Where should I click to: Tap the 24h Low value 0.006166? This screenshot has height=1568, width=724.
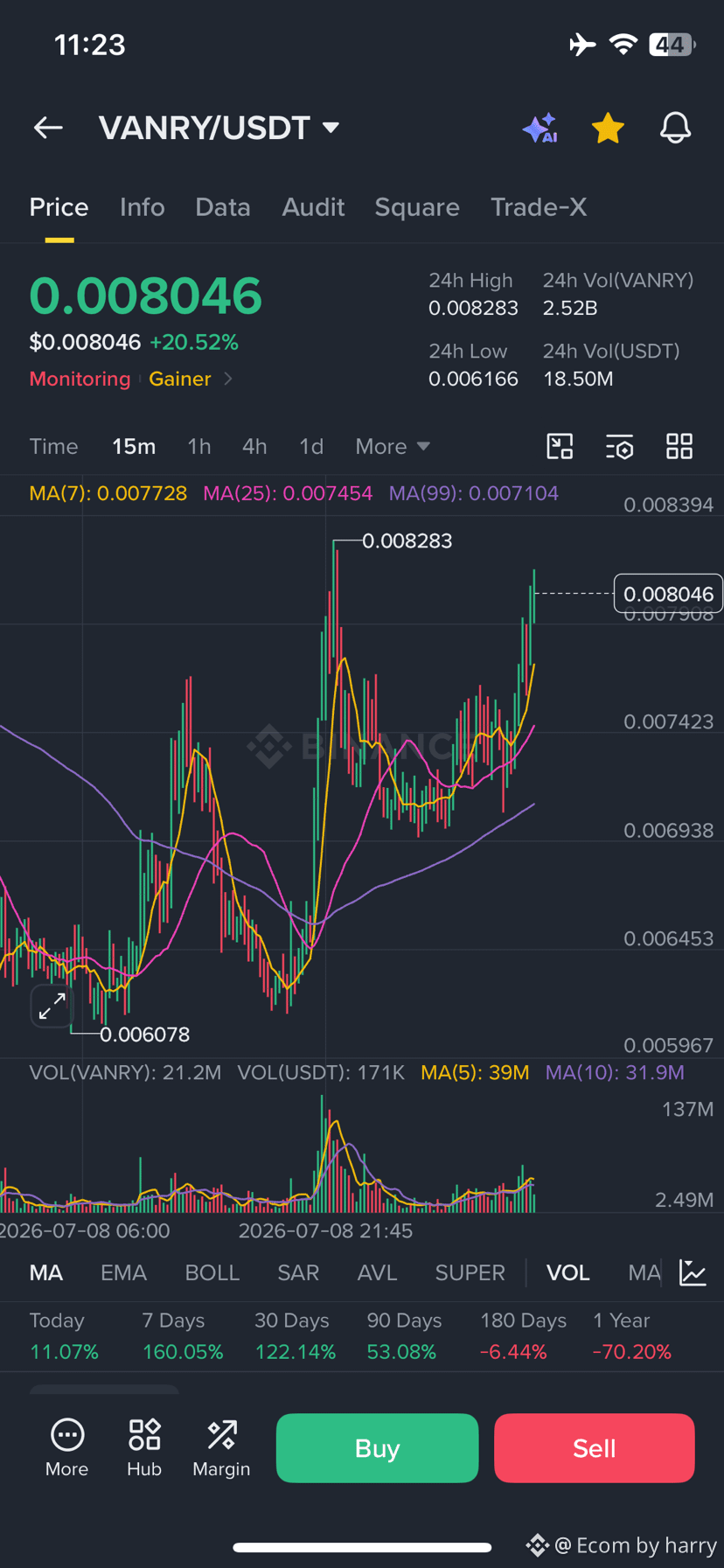point(473,379)
